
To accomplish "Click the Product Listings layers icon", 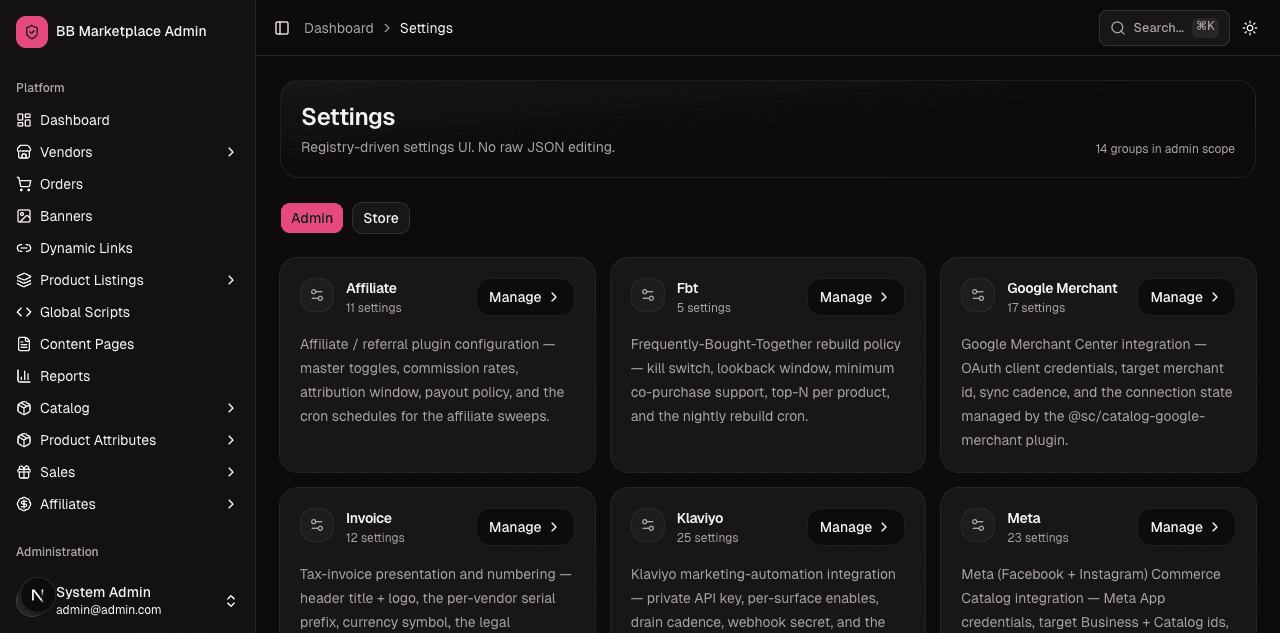I will pyautogui.click(x=24, y=280).
